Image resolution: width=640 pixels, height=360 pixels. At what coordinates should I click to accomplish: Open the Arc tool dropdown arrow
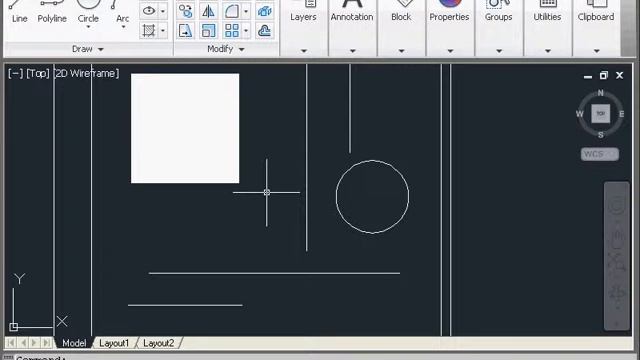click(x=123, y=27)
